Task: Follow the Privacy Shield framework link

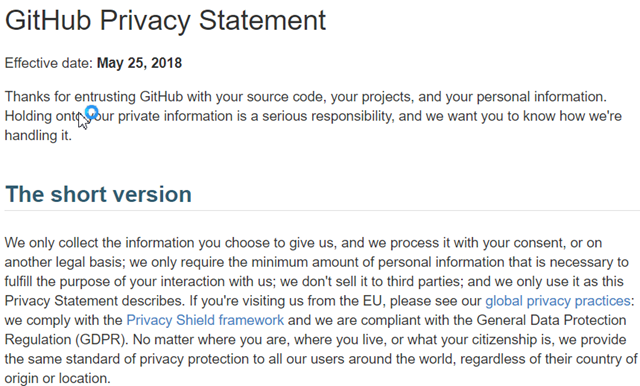Action: pos(205,320)
